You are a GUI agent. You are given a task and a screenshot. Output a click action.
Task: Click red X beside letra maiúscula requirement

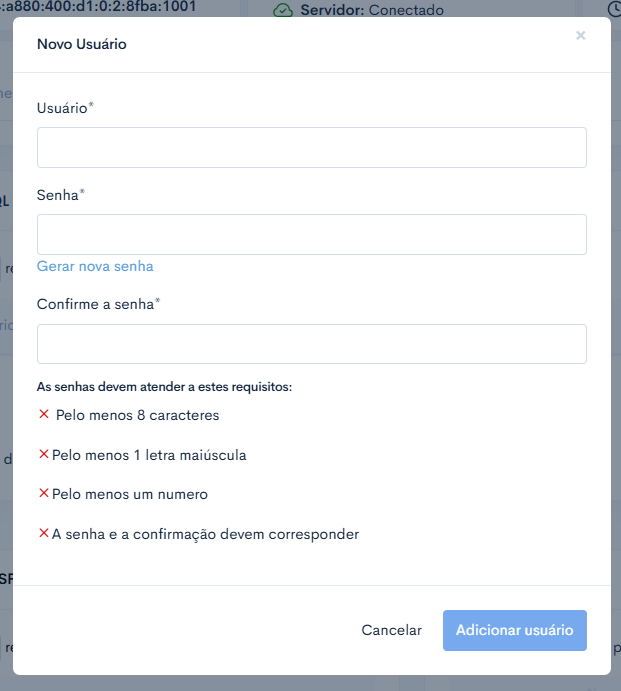point(44,454)
